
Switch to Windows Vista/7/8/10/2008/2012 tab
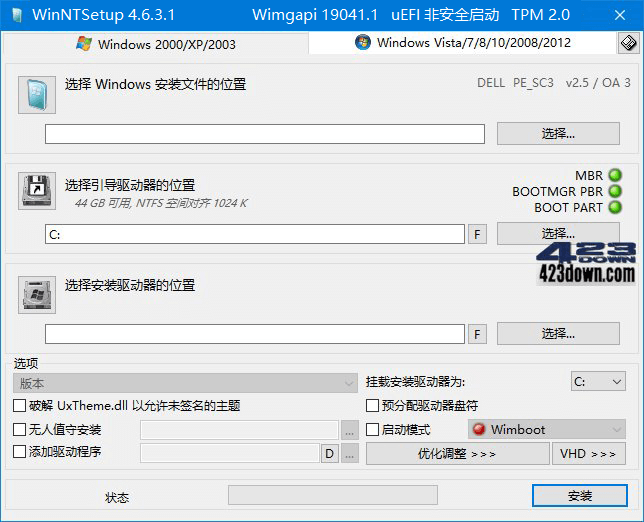462,43
